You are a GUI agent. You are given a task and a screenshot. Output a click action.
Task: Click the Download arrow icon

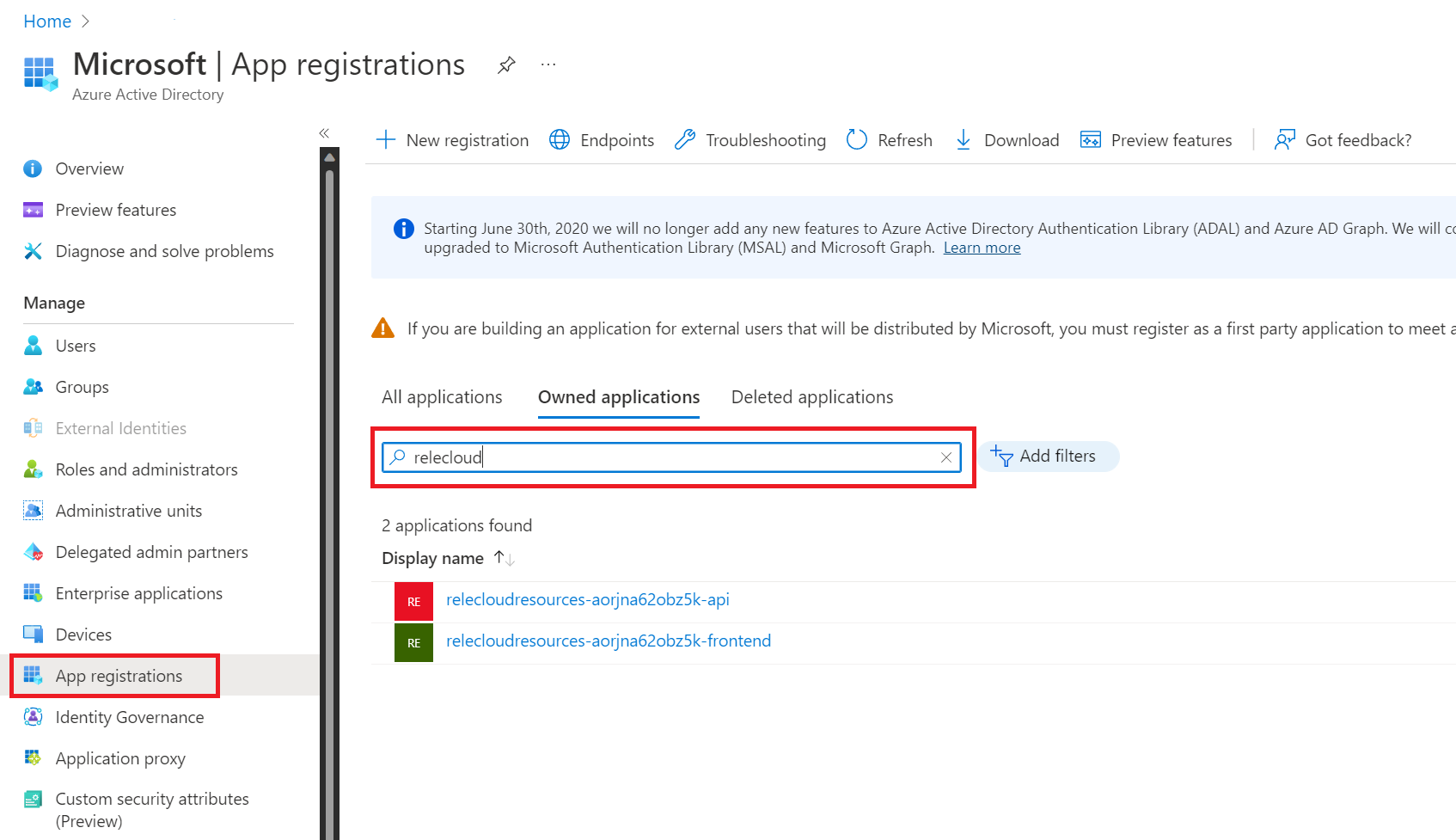pyautogui.click(x=964, y=139)
